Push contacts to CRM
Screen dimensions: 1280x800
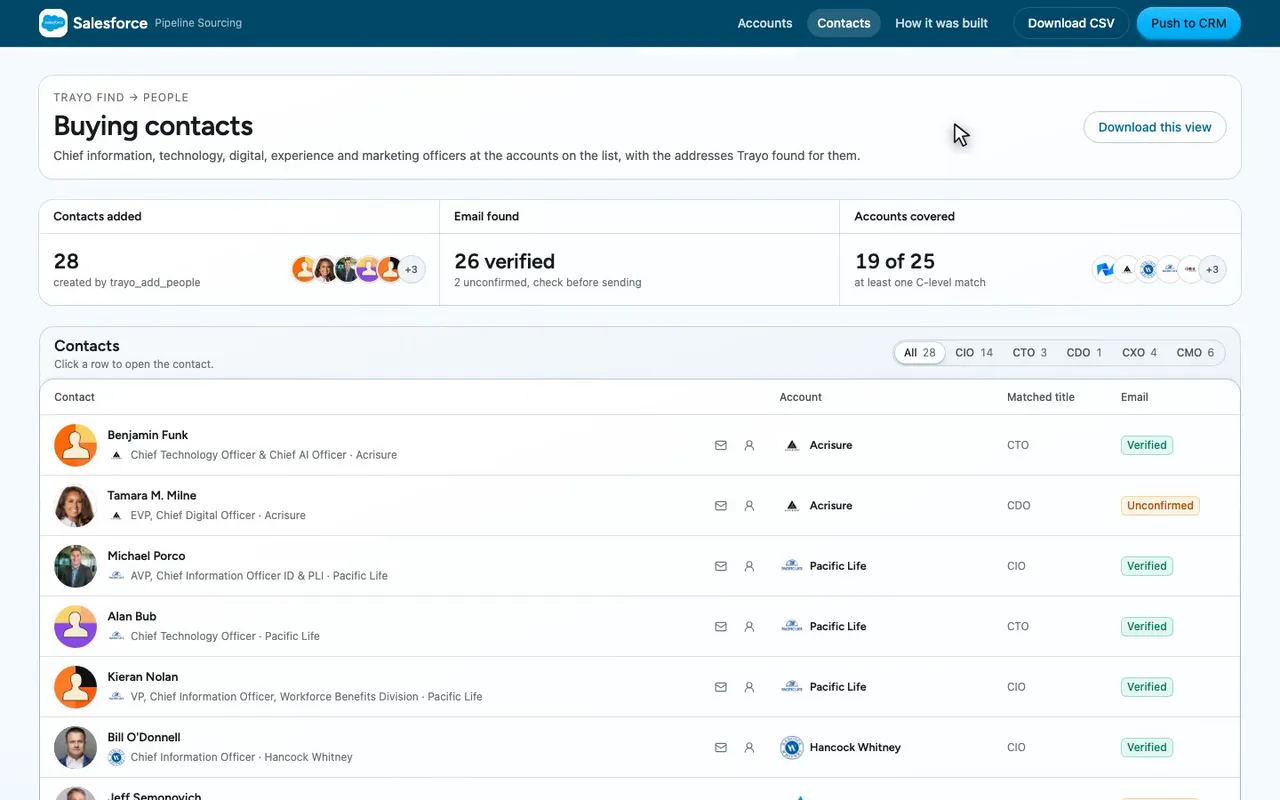tap(1189, 23)
